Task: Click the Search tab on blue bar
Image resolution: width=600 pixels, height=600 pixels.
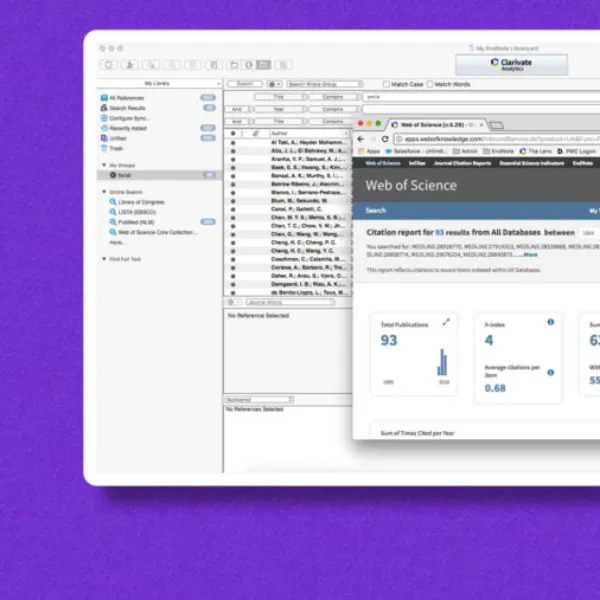Action: tap(376, 210)
